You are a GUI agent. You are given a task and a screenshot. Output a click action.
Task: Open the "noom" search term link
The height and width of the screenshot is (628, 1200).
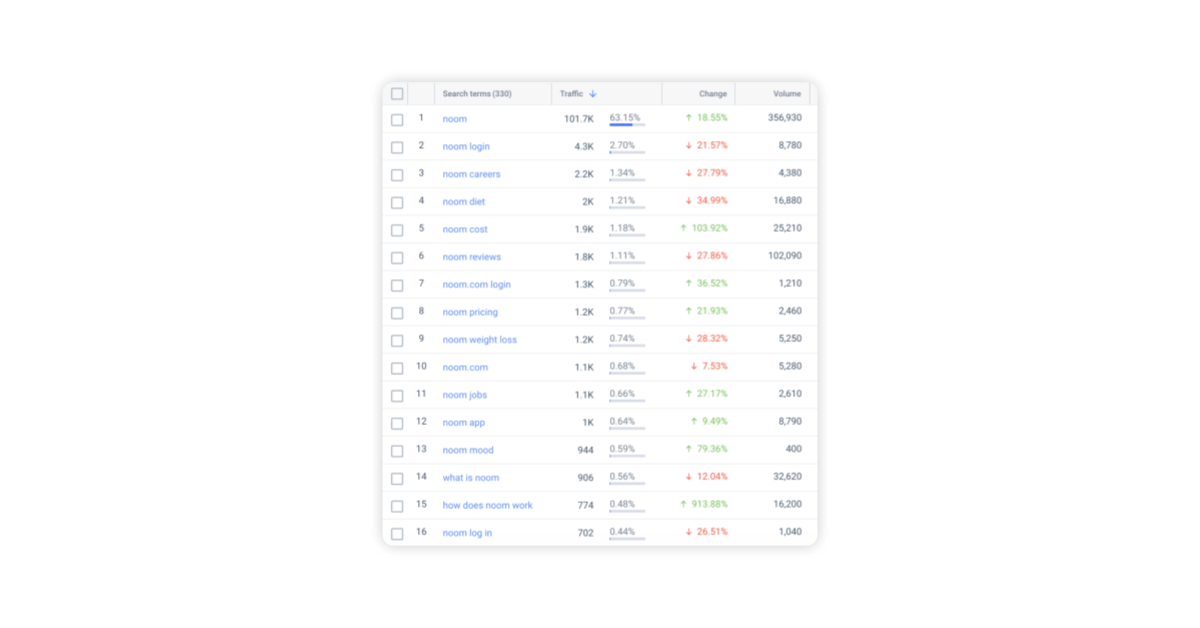[x=455, y=118]
